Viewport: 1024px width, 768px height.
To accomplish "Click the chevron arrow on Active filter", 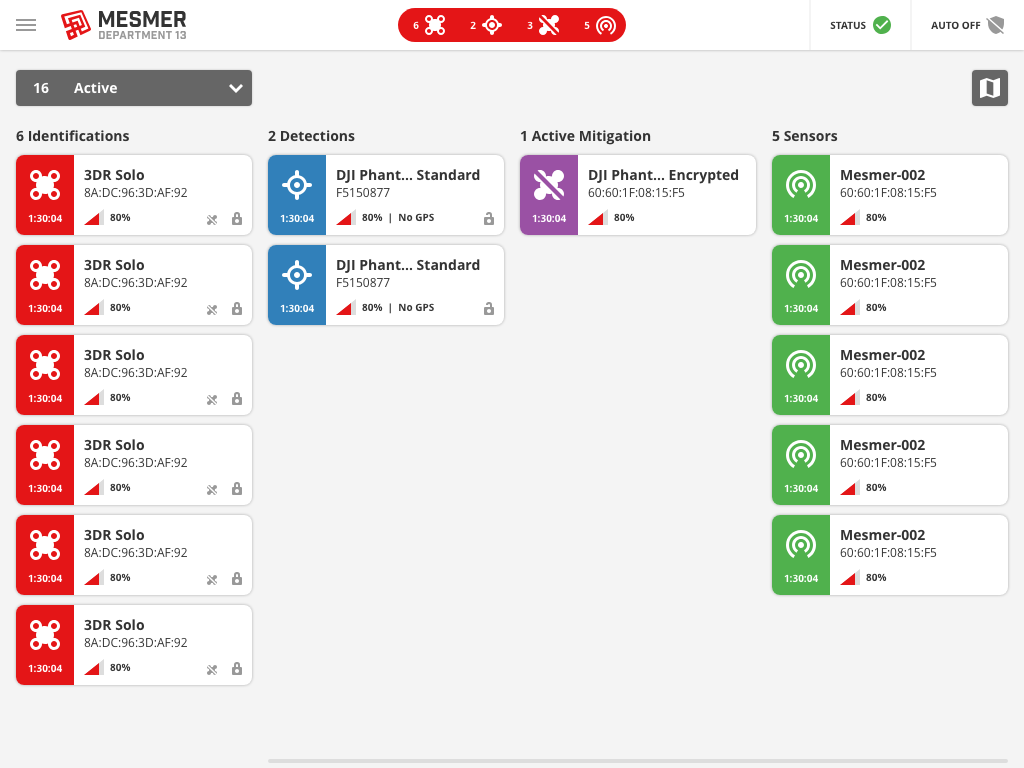I will point(236,88).
